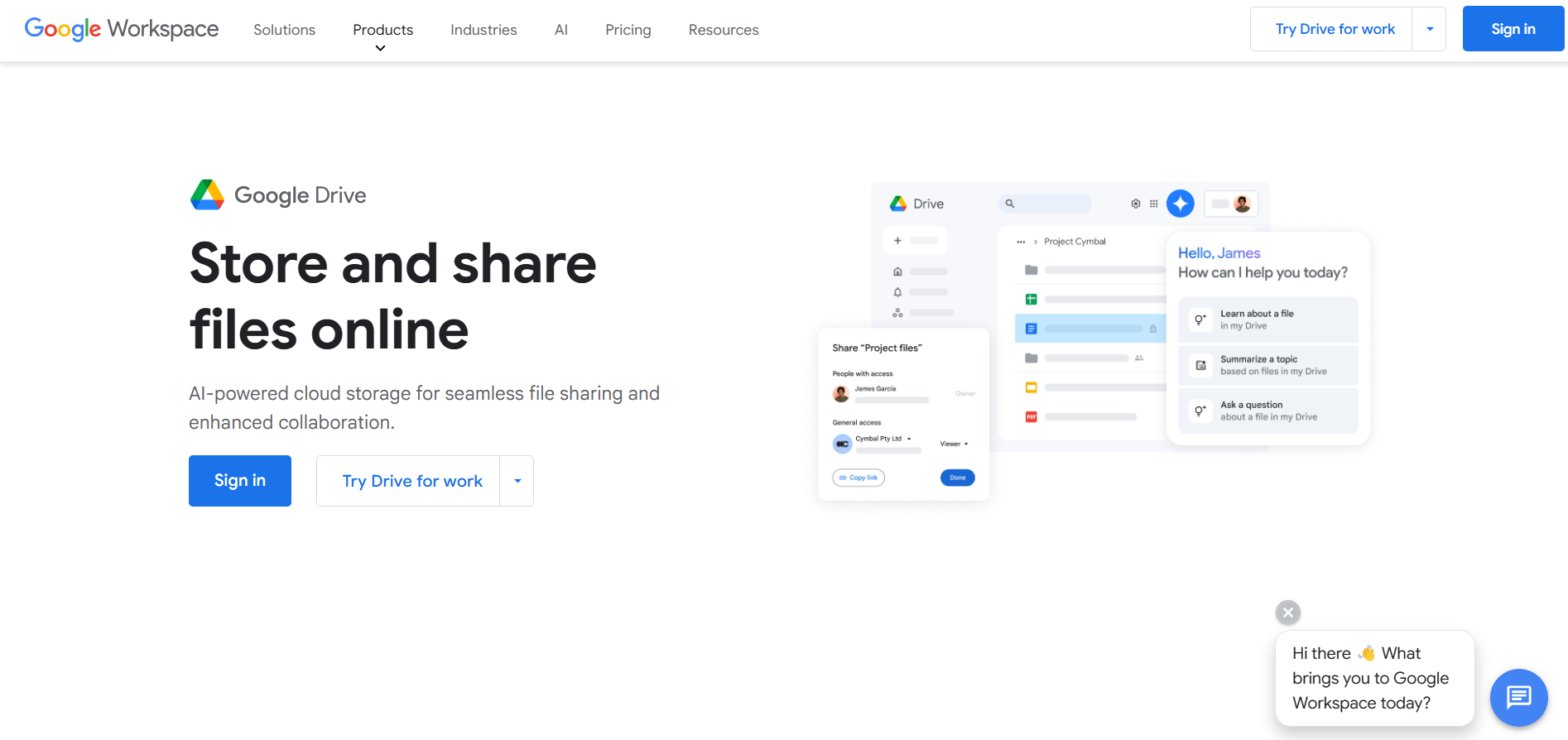Open the Industries menu
The height and width of the screenshot is (740, 1568).
tap(483, 30)
